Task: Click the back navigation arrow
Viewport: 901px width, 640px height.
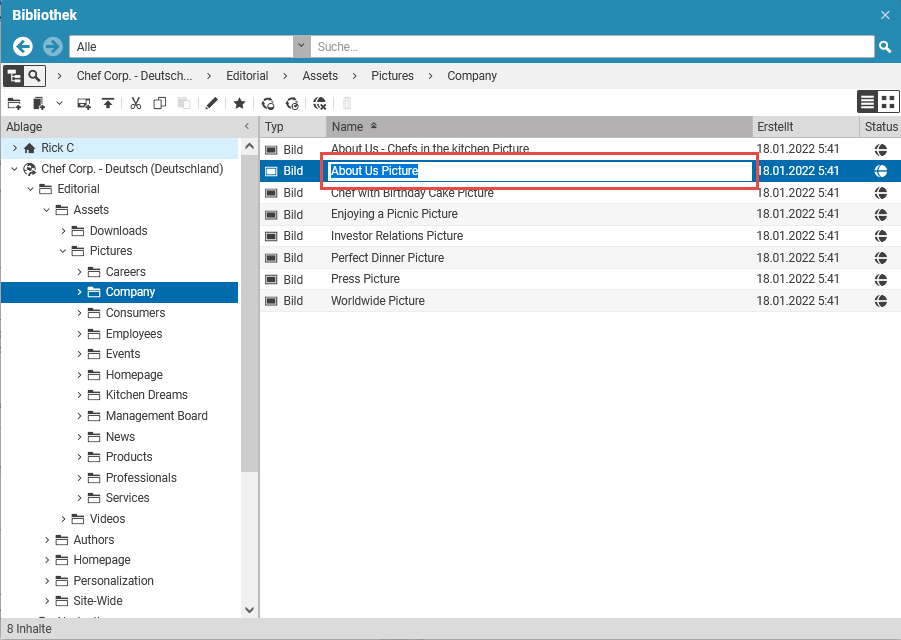Action: tap(23, 47)
